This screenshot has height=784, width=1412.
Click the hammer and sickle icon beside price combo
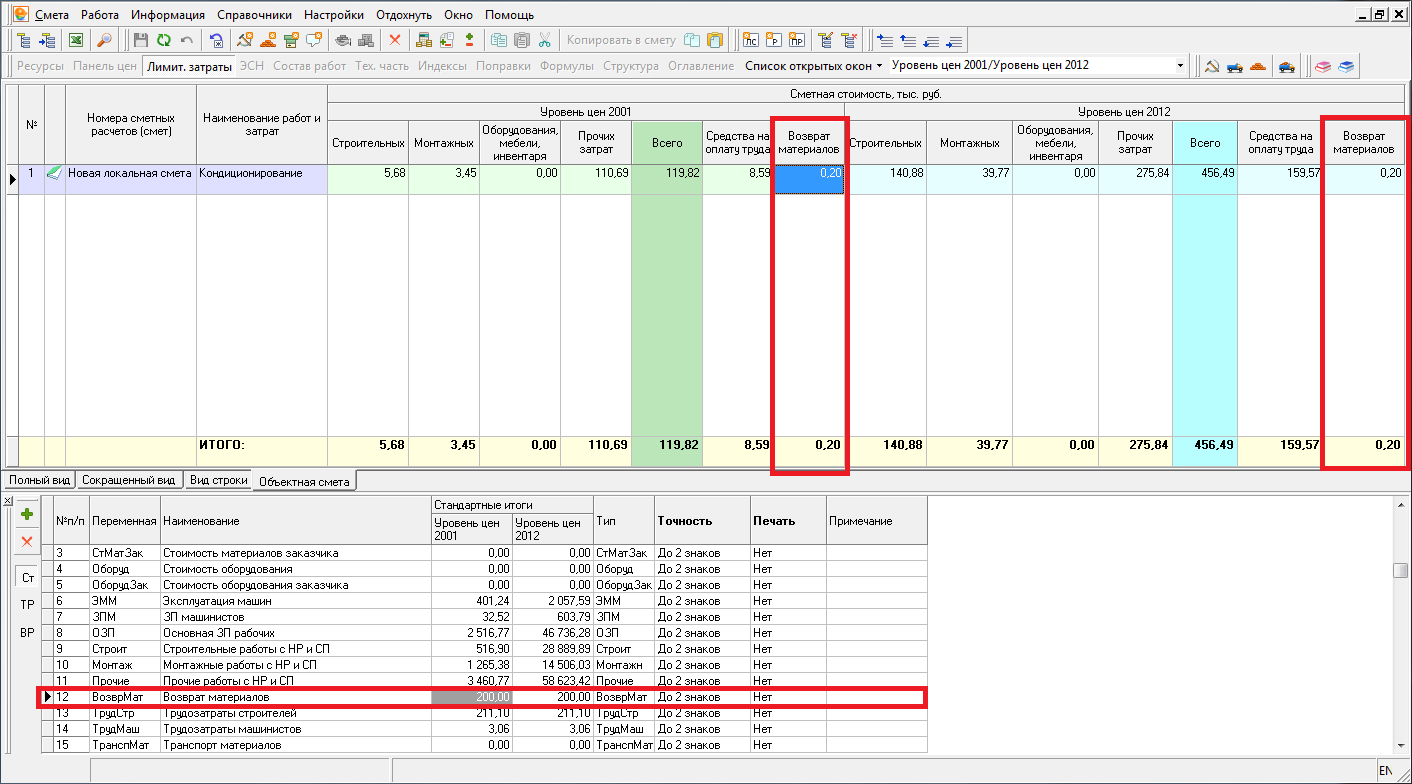pos(1212,66)
